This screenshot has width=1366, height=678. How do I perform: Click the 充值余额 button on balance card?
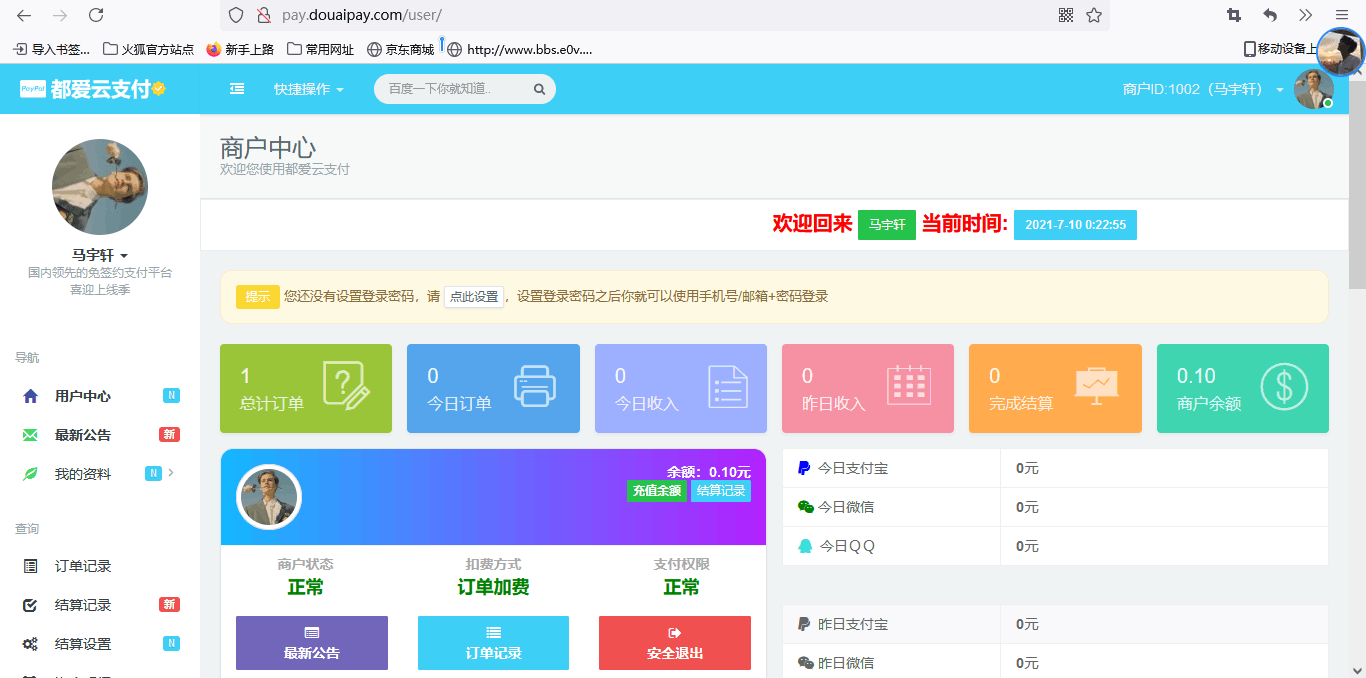(657, 490)
